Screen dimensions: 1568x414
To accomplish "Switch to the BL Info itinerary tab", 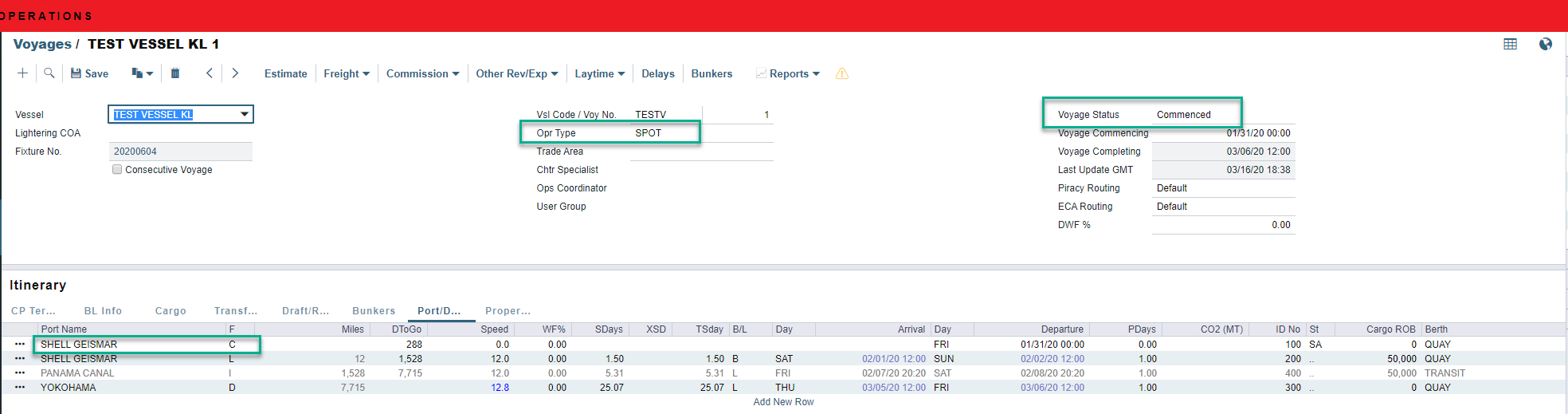I will [103, 311].
